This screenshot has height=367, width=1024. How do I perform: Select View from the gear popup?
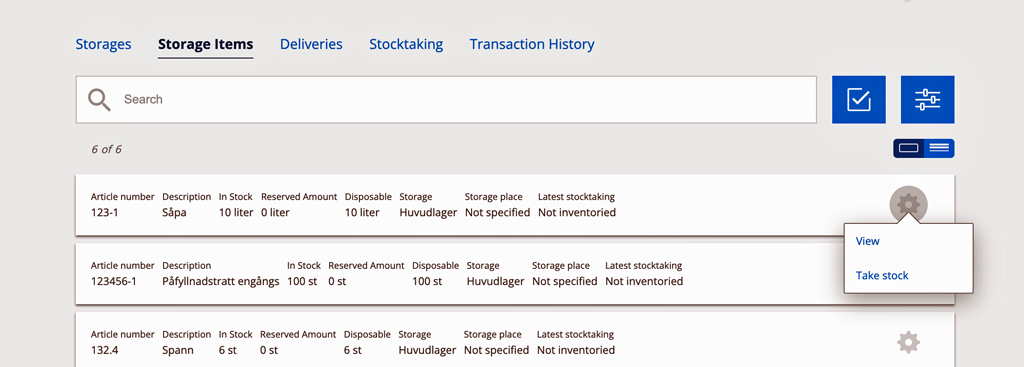click(868, 241)
